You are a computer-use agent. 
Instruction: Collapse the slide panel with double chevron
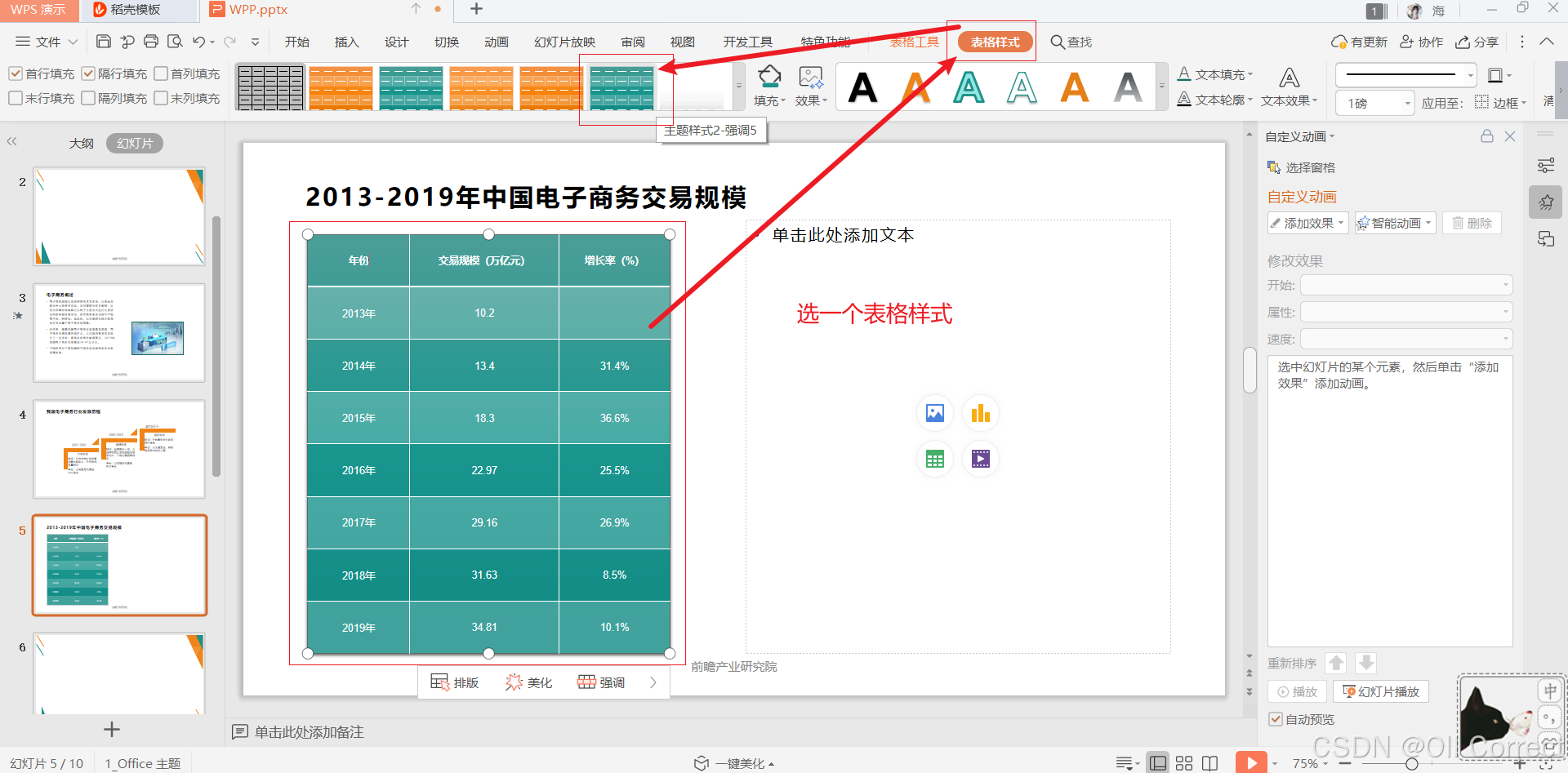11,141
